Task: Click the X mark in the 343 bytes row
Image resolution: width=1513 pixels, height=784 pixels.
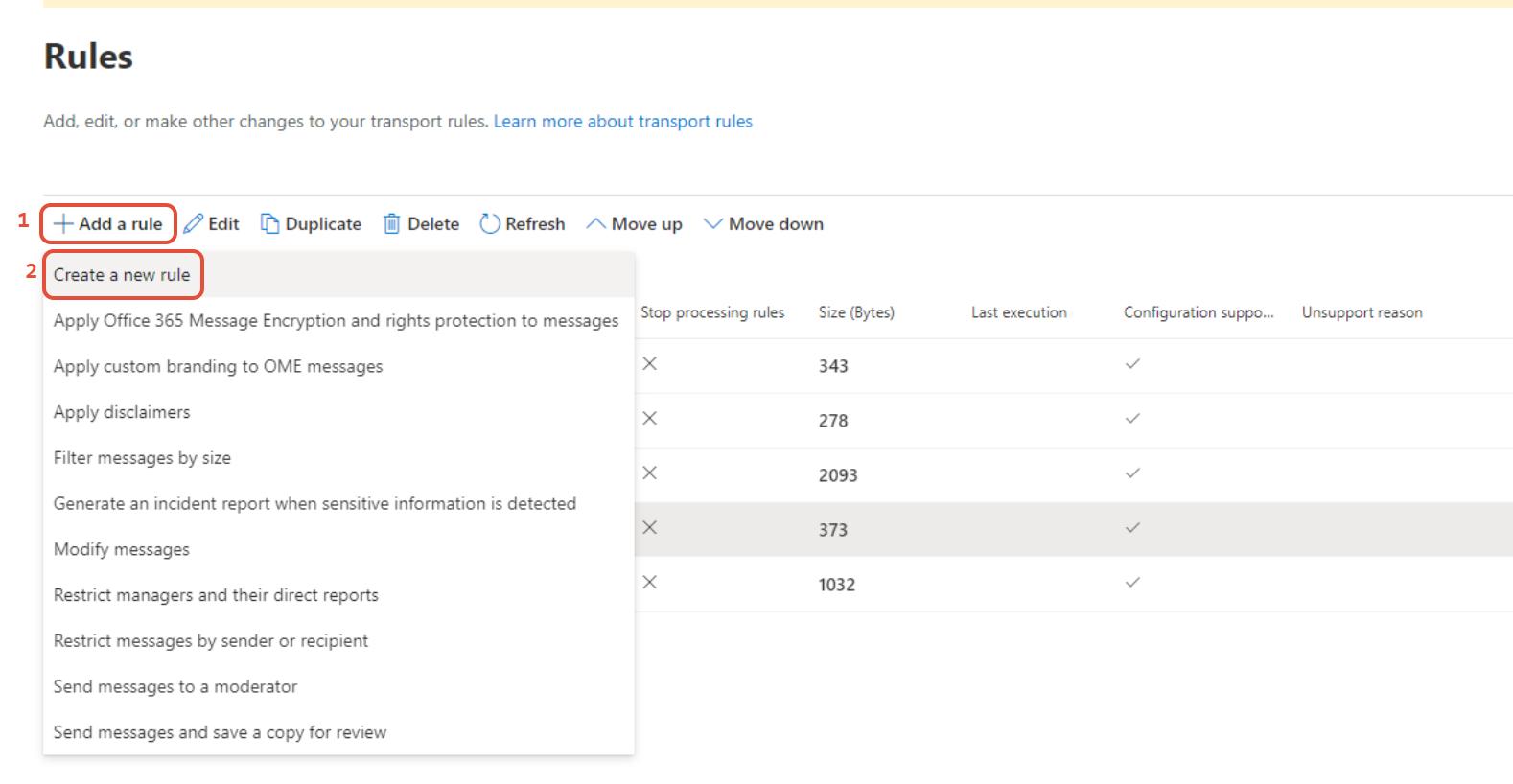Action: point(649,363)
